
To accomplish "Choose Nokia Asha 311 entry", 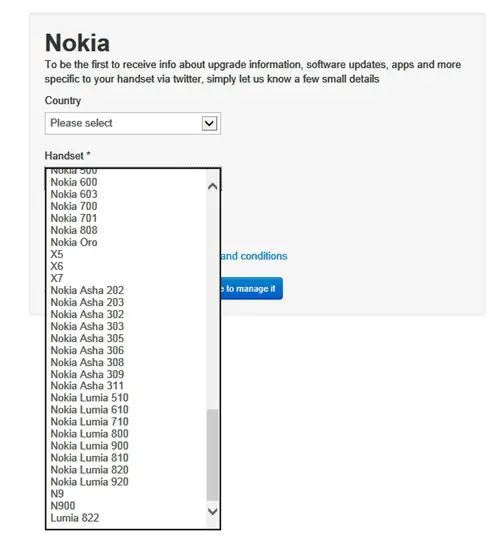I will click(x=126, y=386).
